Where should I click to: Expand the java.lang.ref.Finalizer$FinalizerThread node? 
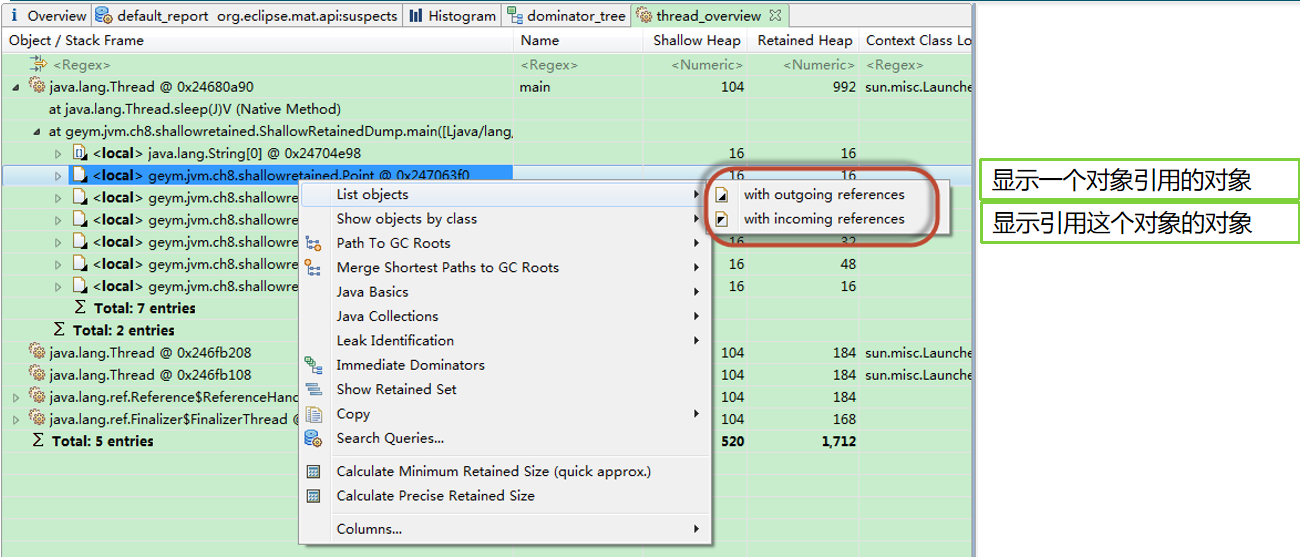(x=15, y=419)
